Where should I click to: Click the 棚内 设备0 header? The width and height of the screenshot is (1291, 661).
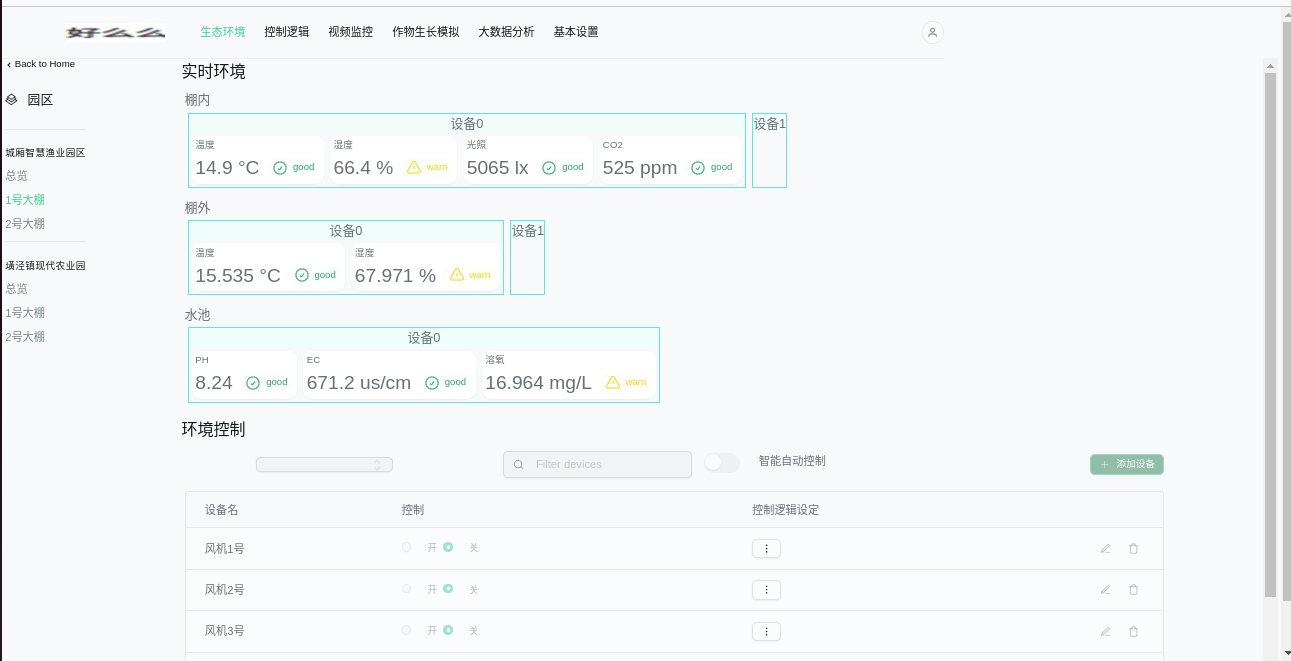[x=467, y=124]
